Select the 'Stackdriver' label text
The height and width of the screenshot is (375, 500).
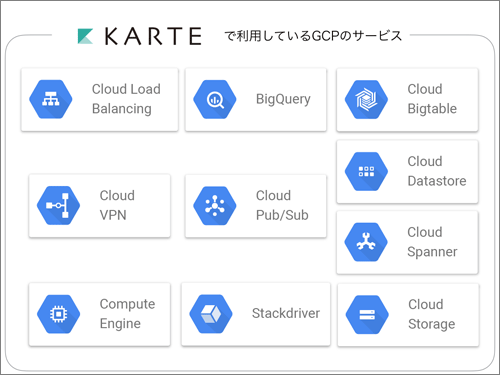click(x=286, y=313)
